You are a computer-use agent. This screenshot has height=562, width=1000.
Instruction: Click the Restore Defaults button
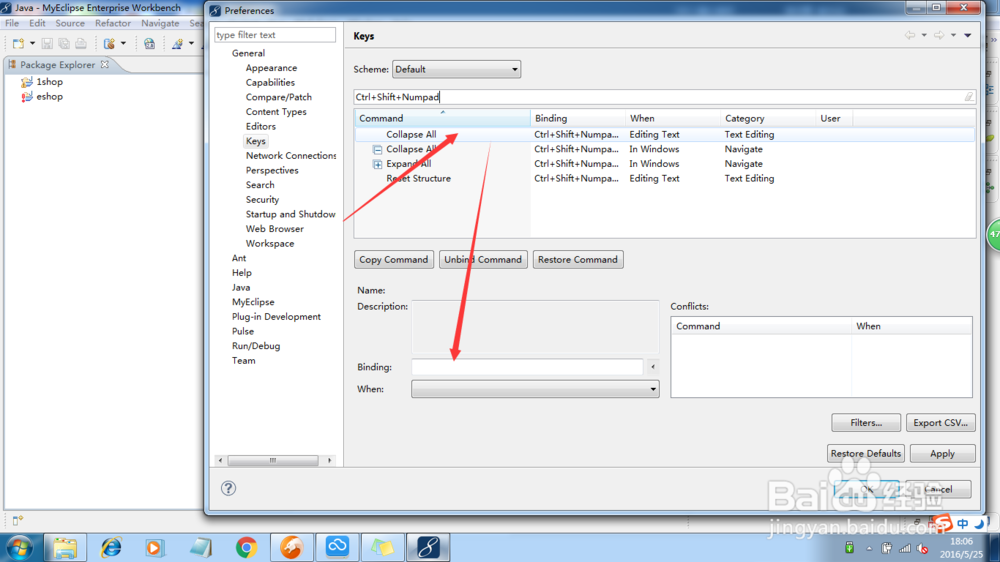tap(866, 454)
